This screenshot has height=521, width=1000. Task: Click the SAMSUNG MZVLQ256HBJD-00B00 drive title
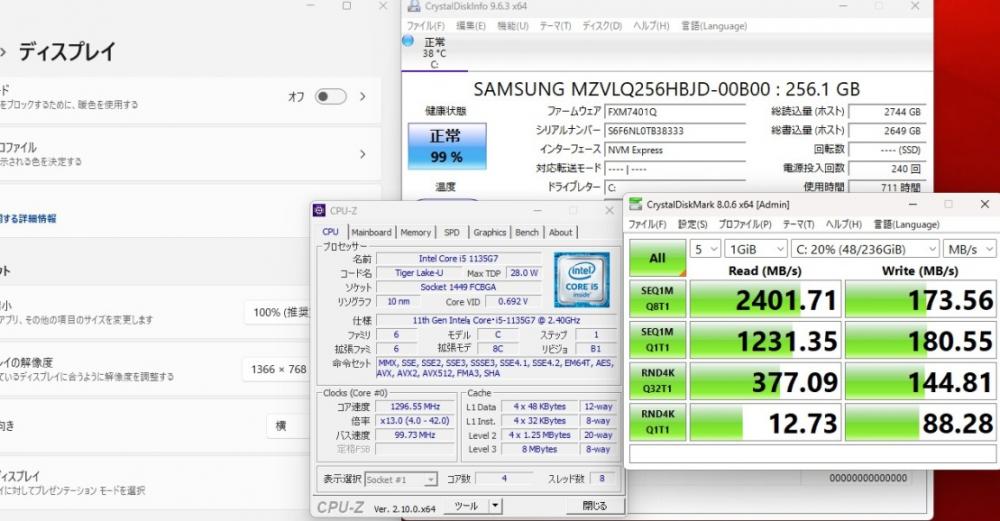pos(666,89)
